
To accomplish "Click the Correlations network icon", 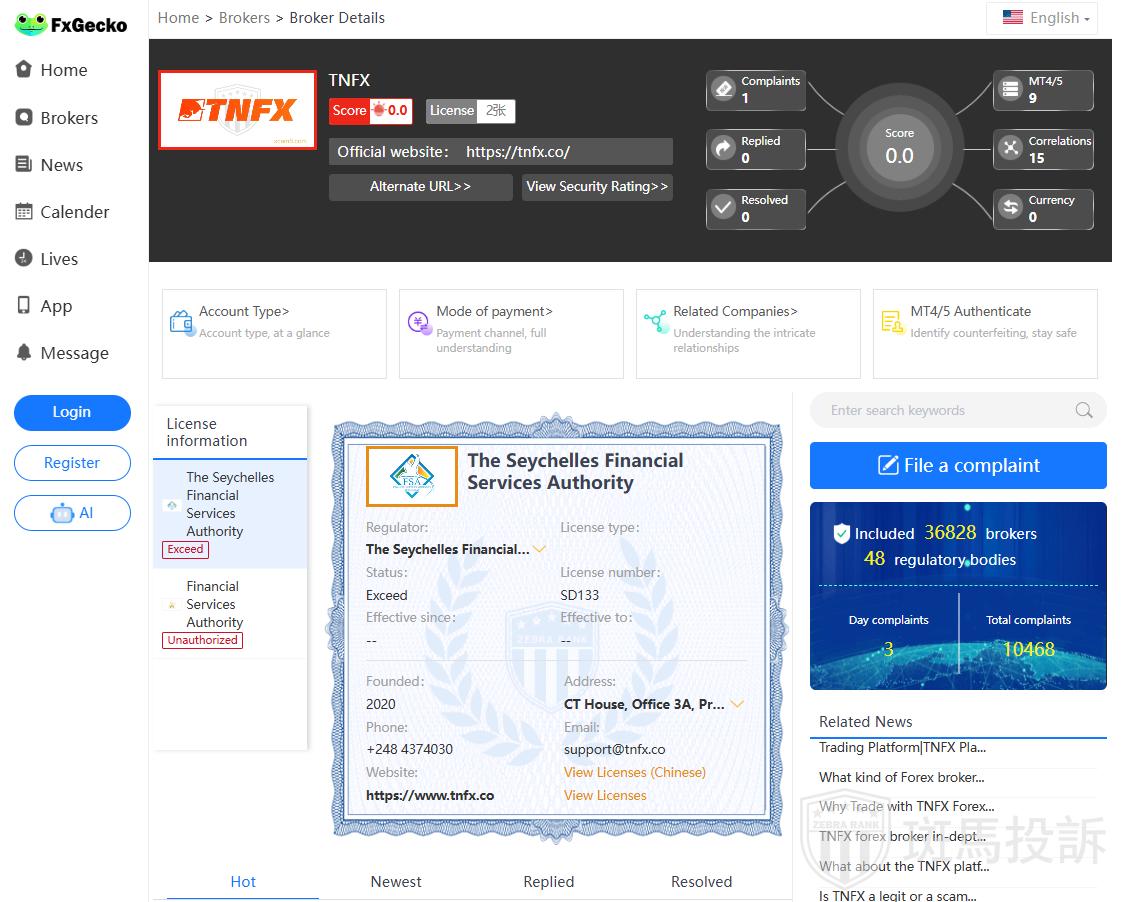I will point(1010,149).
